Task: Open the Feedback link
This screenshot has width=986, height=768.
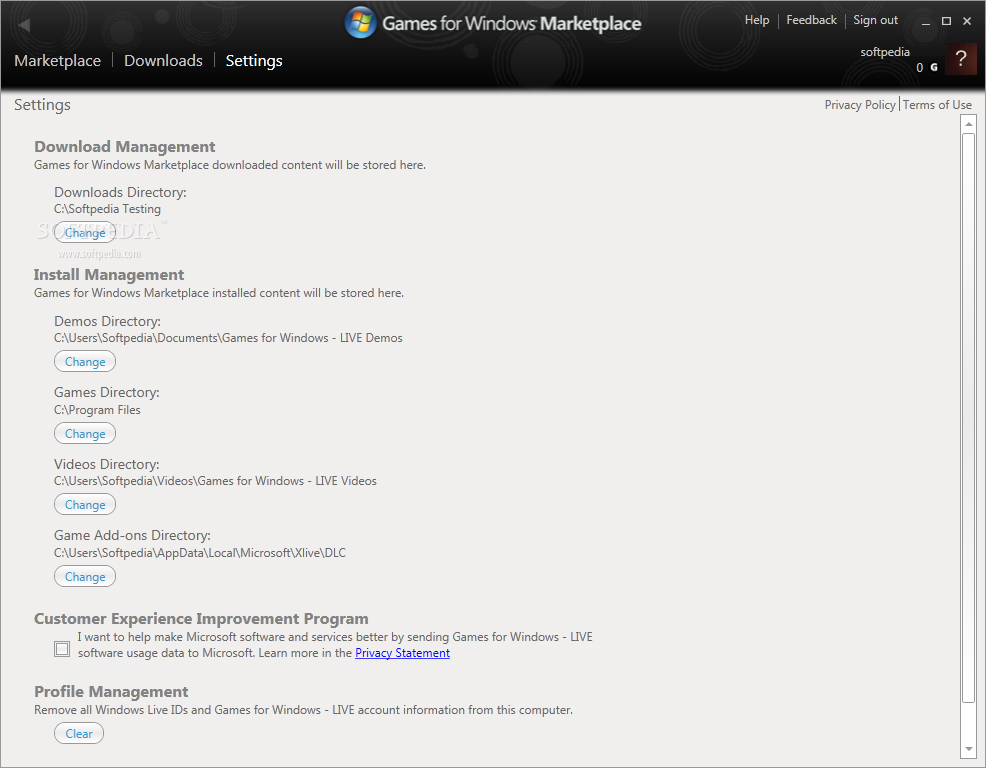Action: pos(811,20)
